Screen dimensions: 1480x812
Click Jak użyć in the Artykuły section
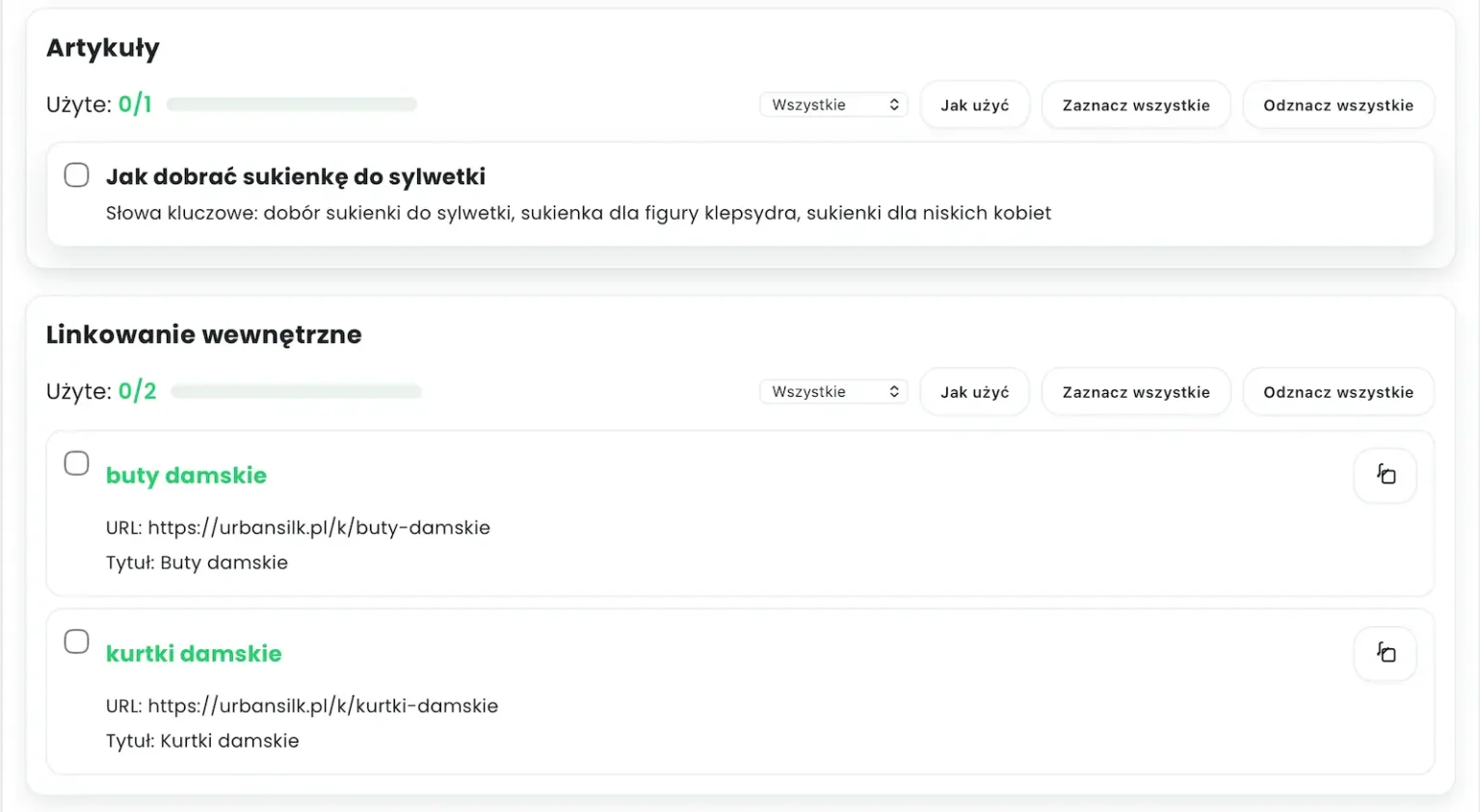pos(974,104)
